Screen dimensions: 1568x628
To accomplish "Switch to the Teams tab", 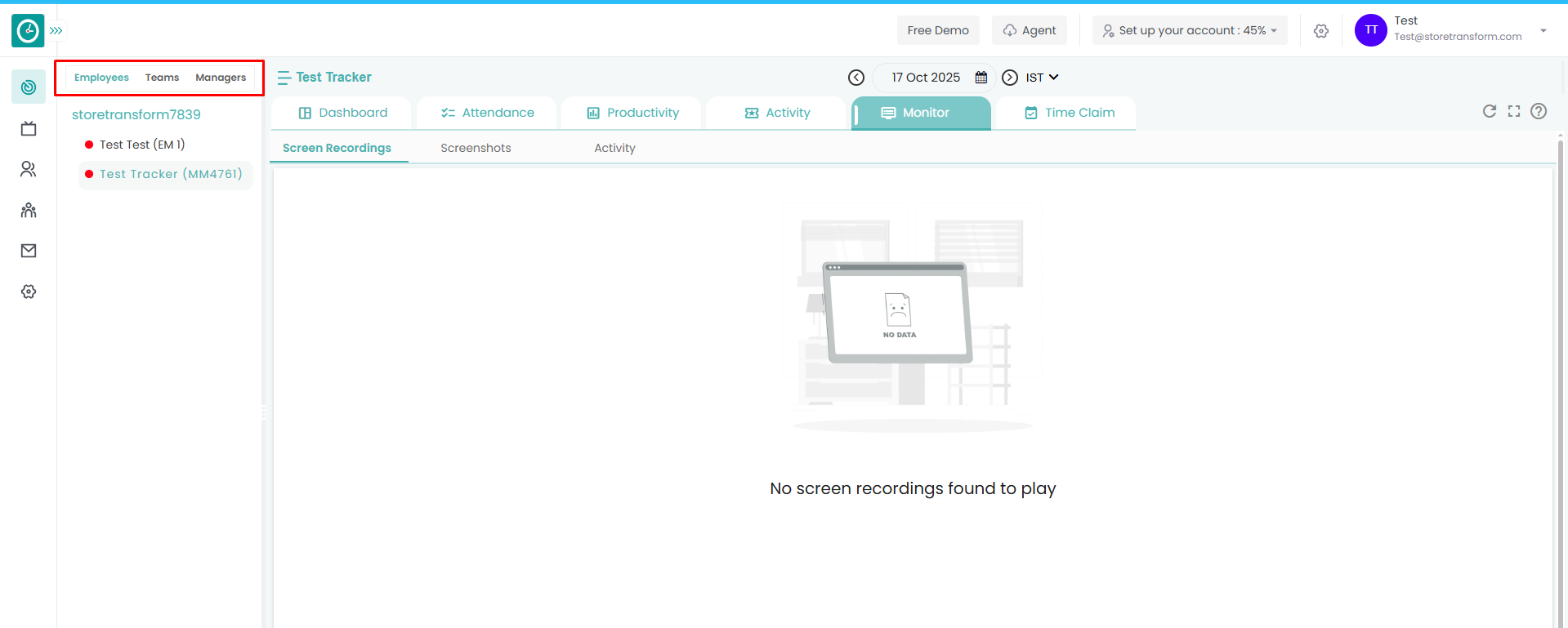I will tap(162, 78).
